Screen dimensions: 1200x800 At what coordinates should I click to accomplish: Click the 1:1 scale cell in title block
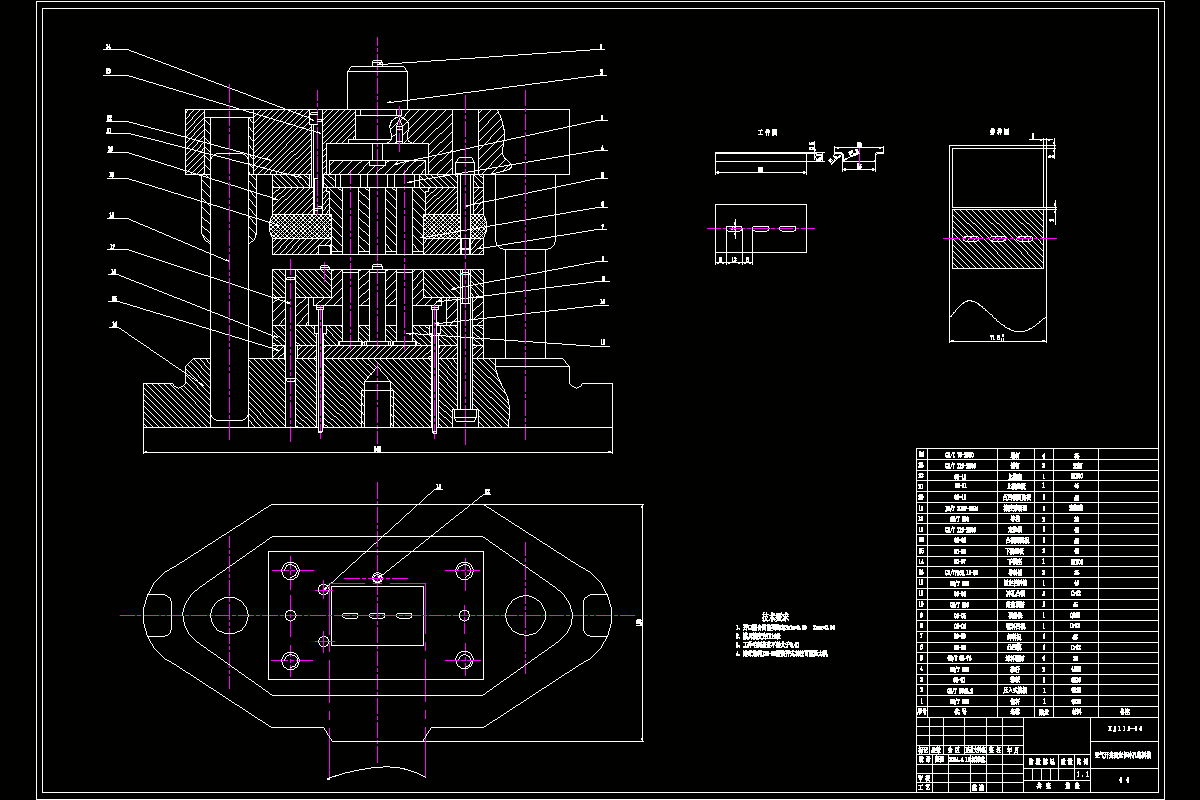point(1081,774)
